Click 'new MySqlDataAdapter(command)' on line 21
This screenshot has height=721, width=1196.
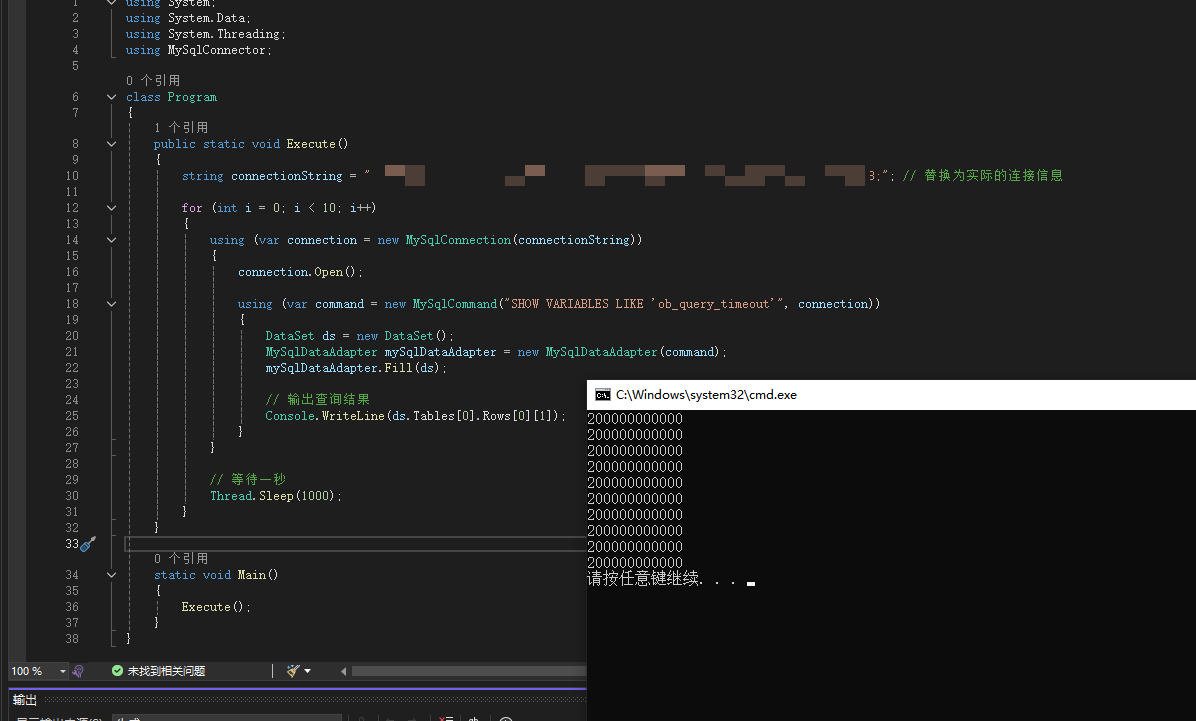(619, 352)
